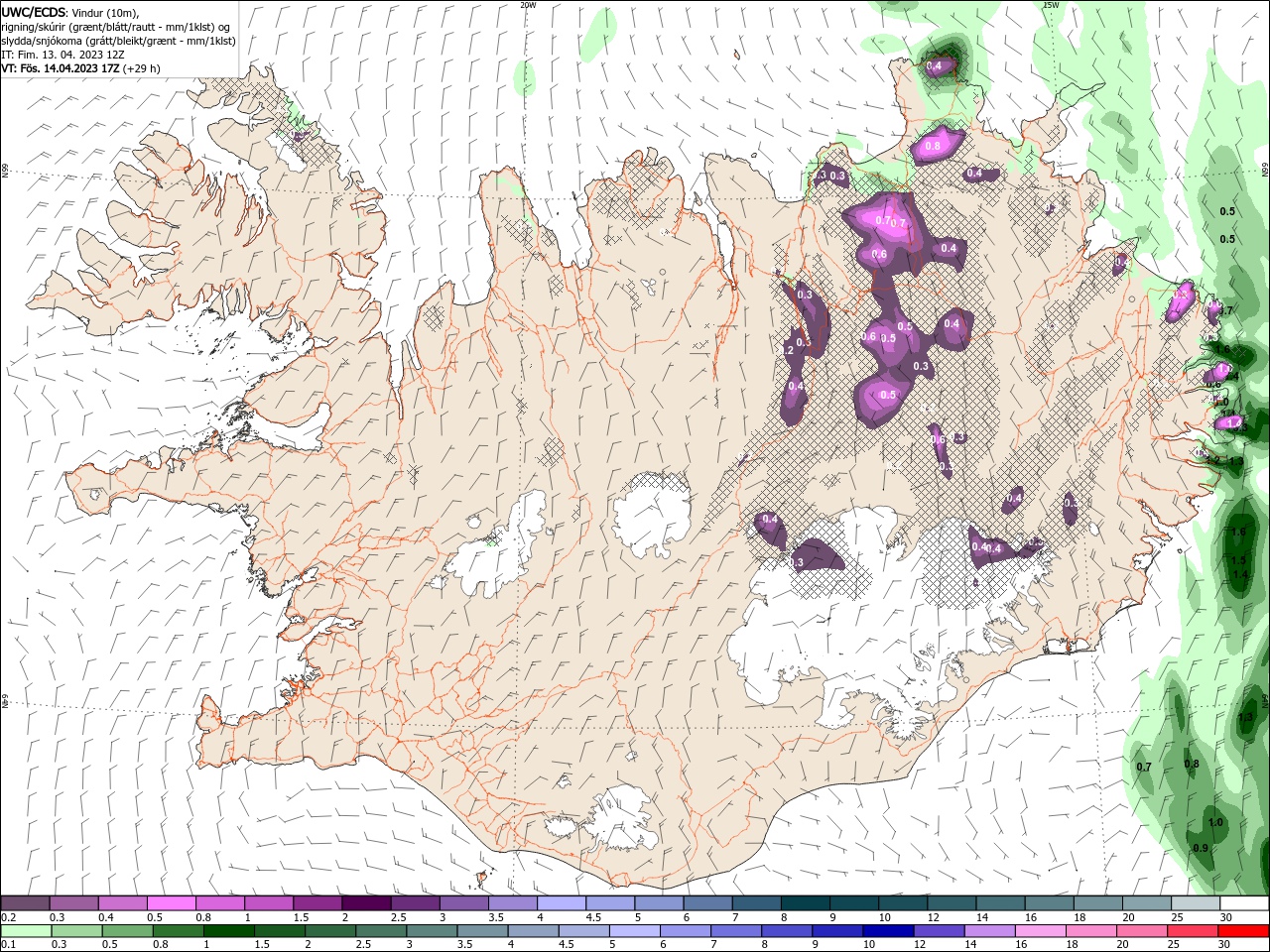Screen dimensions: 1270x952
Task: Click the 0.8 swatch in the upper snow legend
Action: tap(219, 903)
